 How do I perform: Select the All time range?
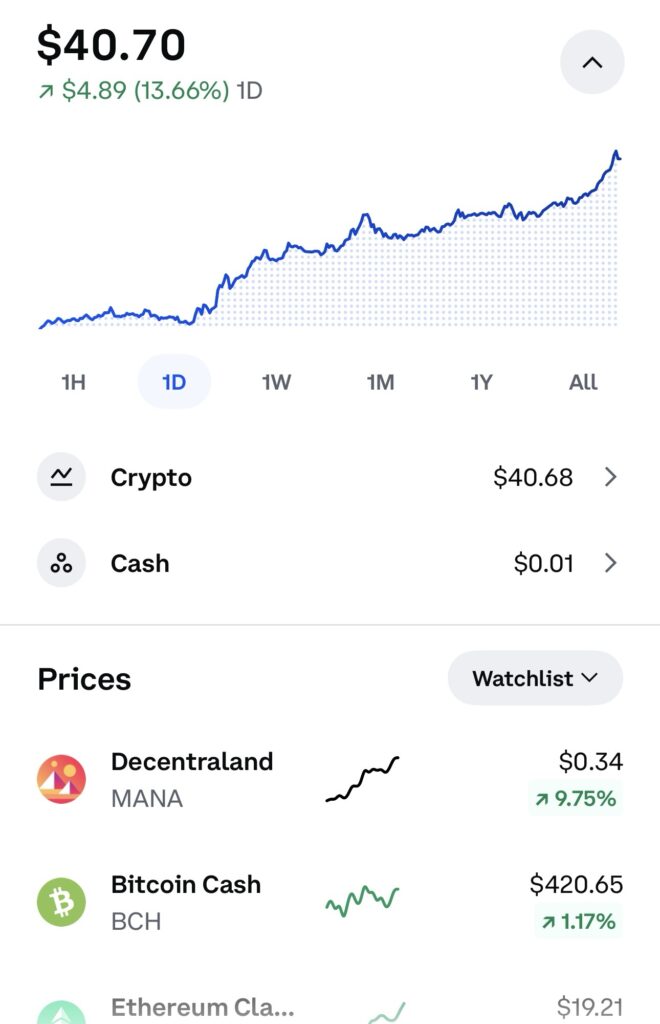[583, 382]
